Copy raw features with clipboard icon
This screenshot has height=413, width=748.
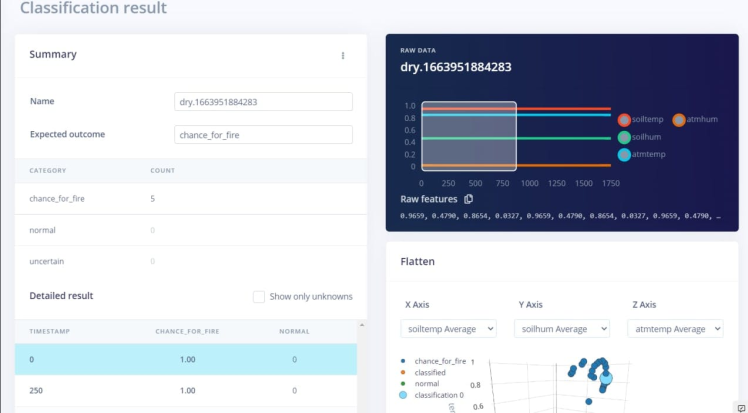point(468,199)
